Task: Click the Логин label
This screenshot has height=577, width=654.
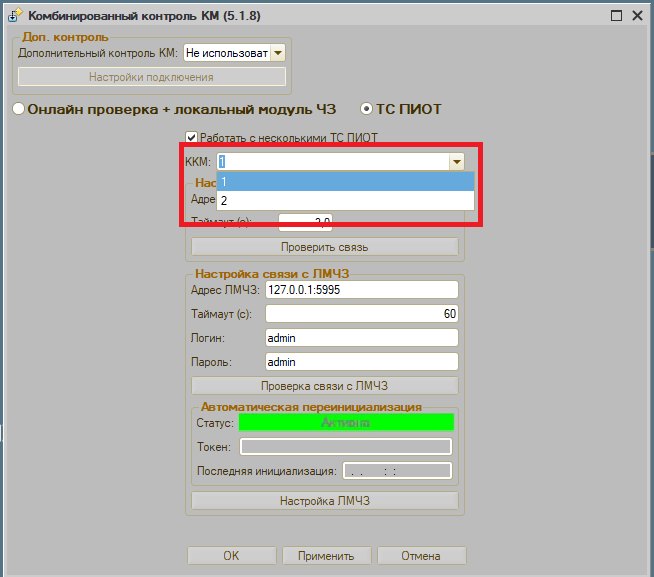Action: [208, 338]
